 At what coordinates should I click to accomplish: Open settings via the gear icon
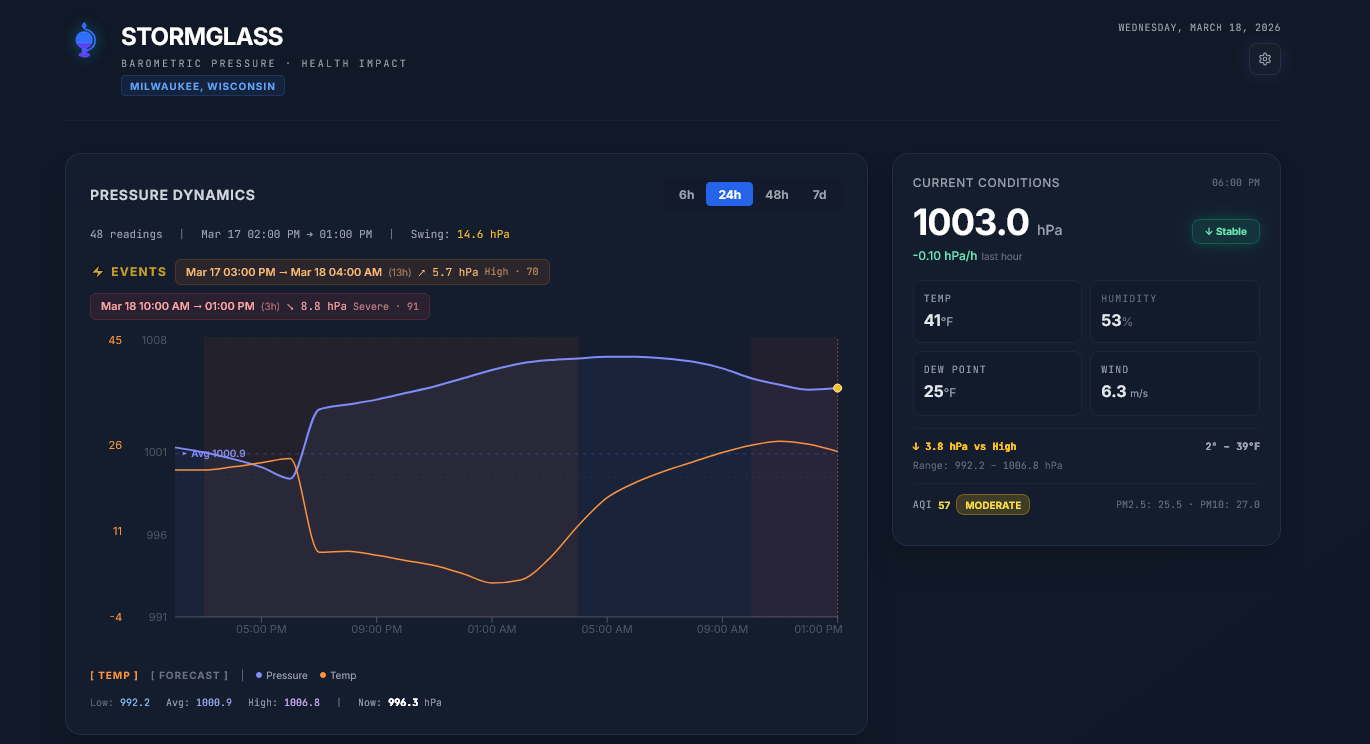(1264, 59)
